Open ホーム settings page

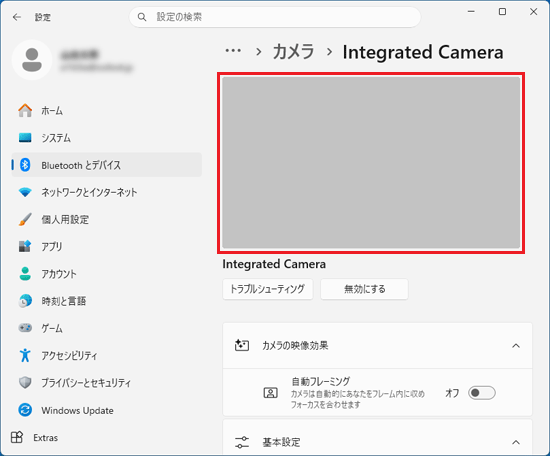coord(107,110)
